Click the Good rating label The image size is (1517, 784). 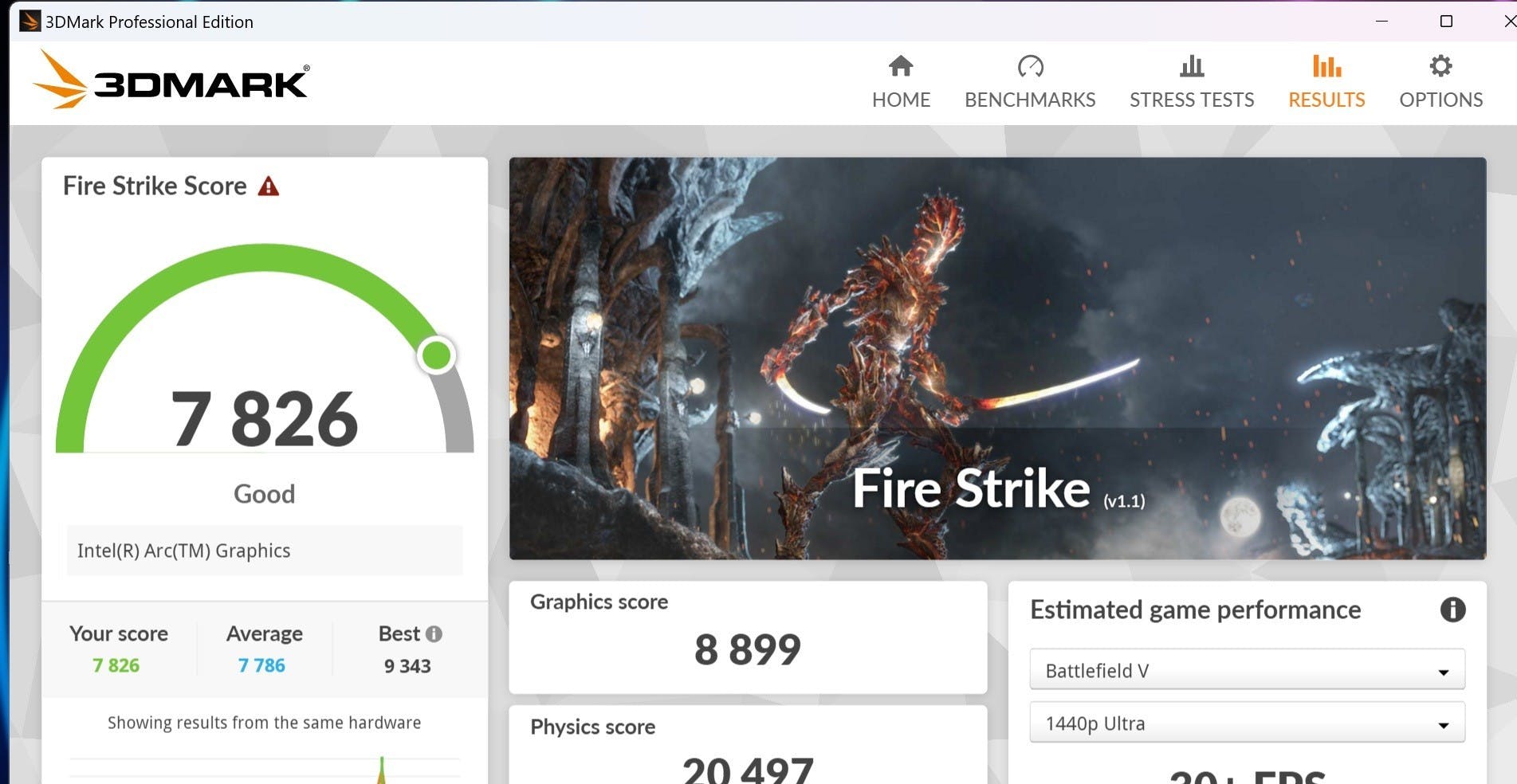coord(264,494)
